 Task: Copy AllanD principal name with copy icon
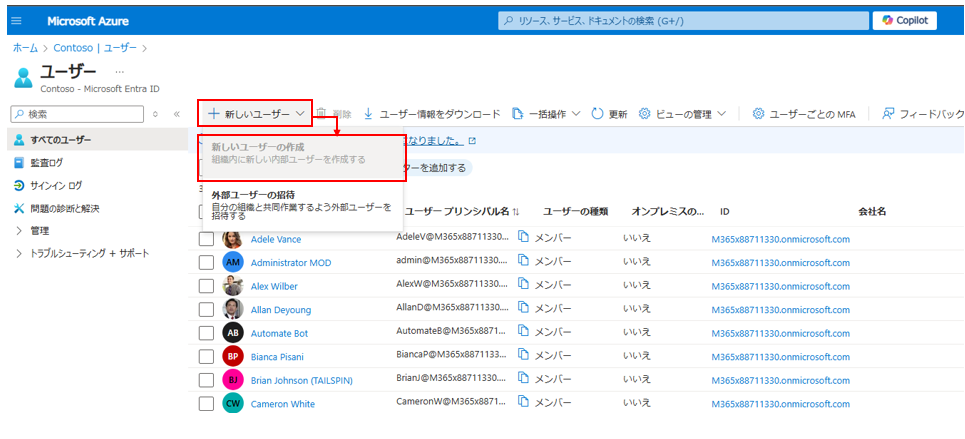(x=524, y=307)
